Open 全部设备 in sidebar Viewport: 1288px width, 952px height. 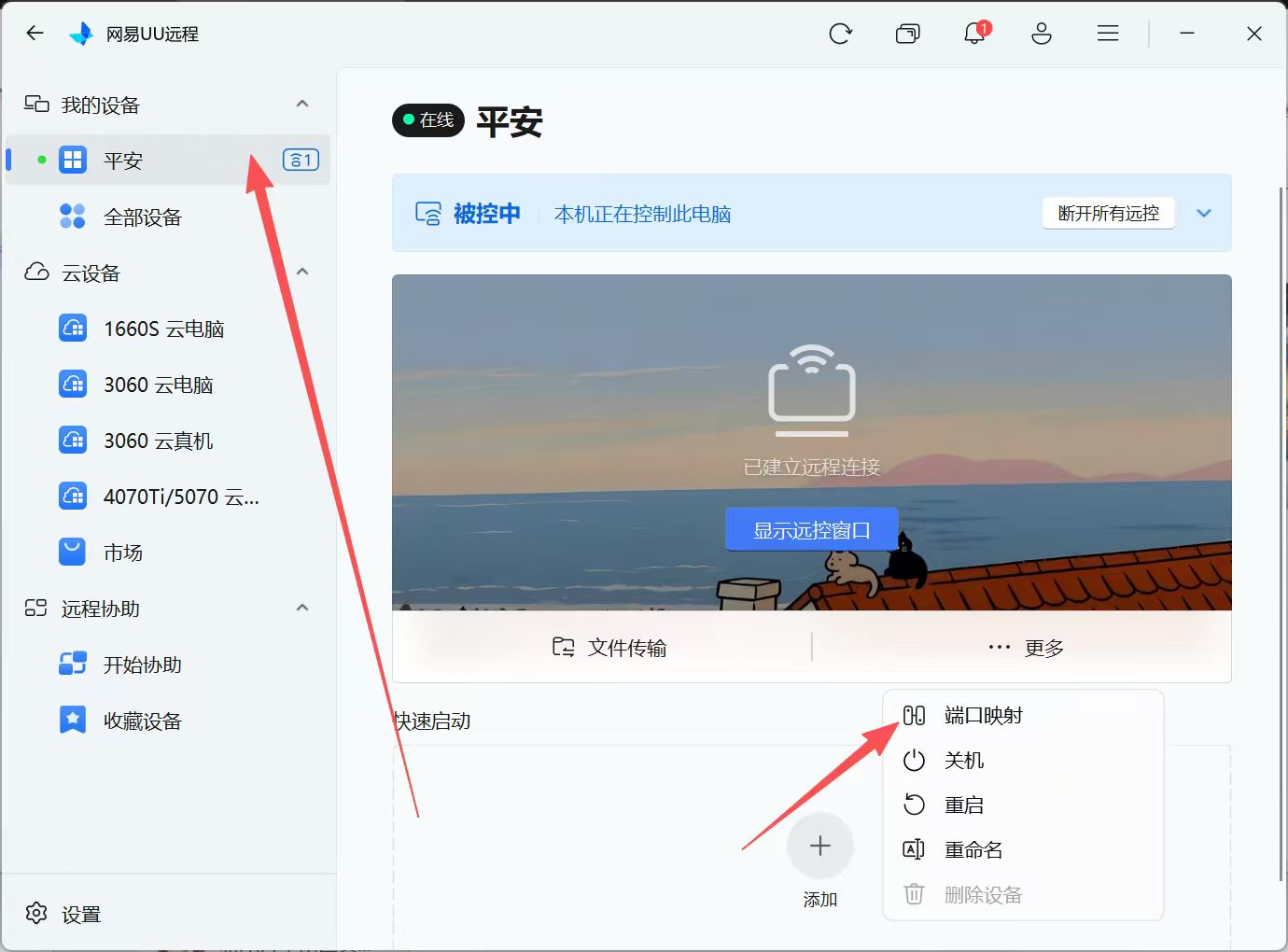coord(168,217)
